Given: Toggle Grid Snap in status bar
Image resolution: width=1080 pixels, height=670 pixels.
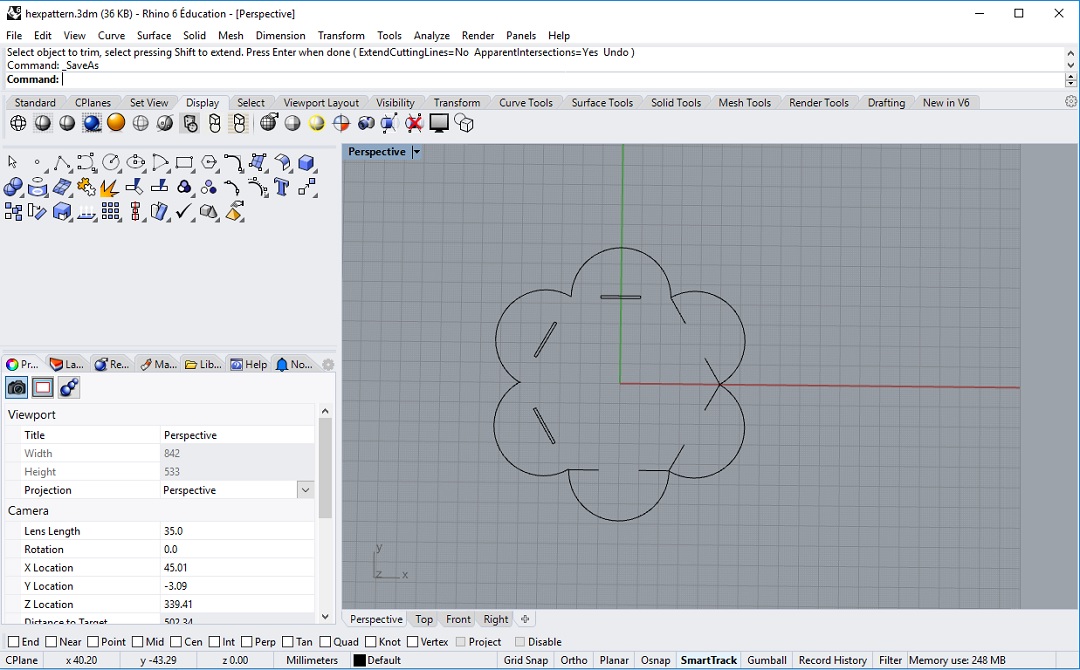Looking at the screenshot, I should point(526,660).
